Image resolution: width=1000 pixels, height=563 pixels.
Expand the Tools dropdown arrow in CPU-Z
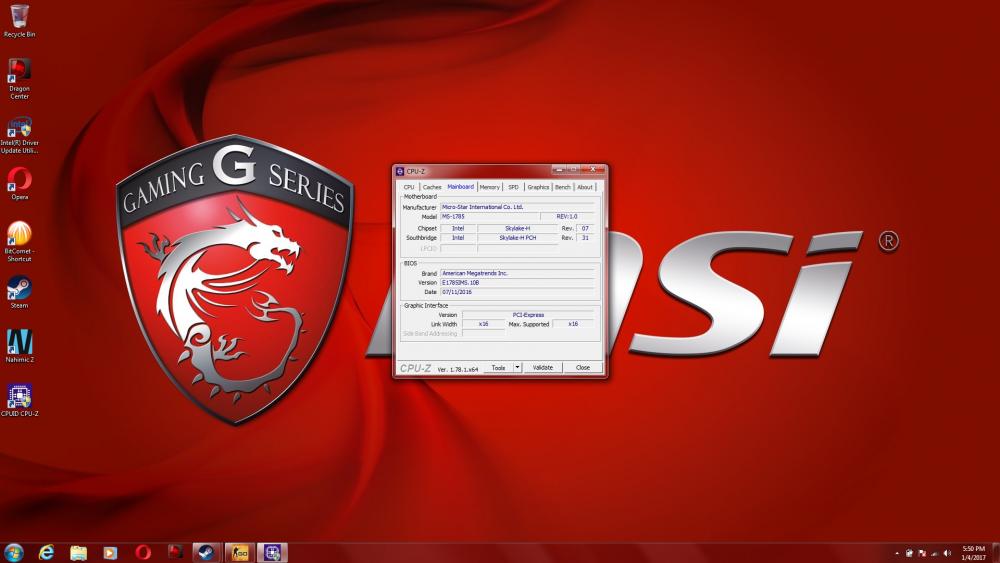[517, 368]
